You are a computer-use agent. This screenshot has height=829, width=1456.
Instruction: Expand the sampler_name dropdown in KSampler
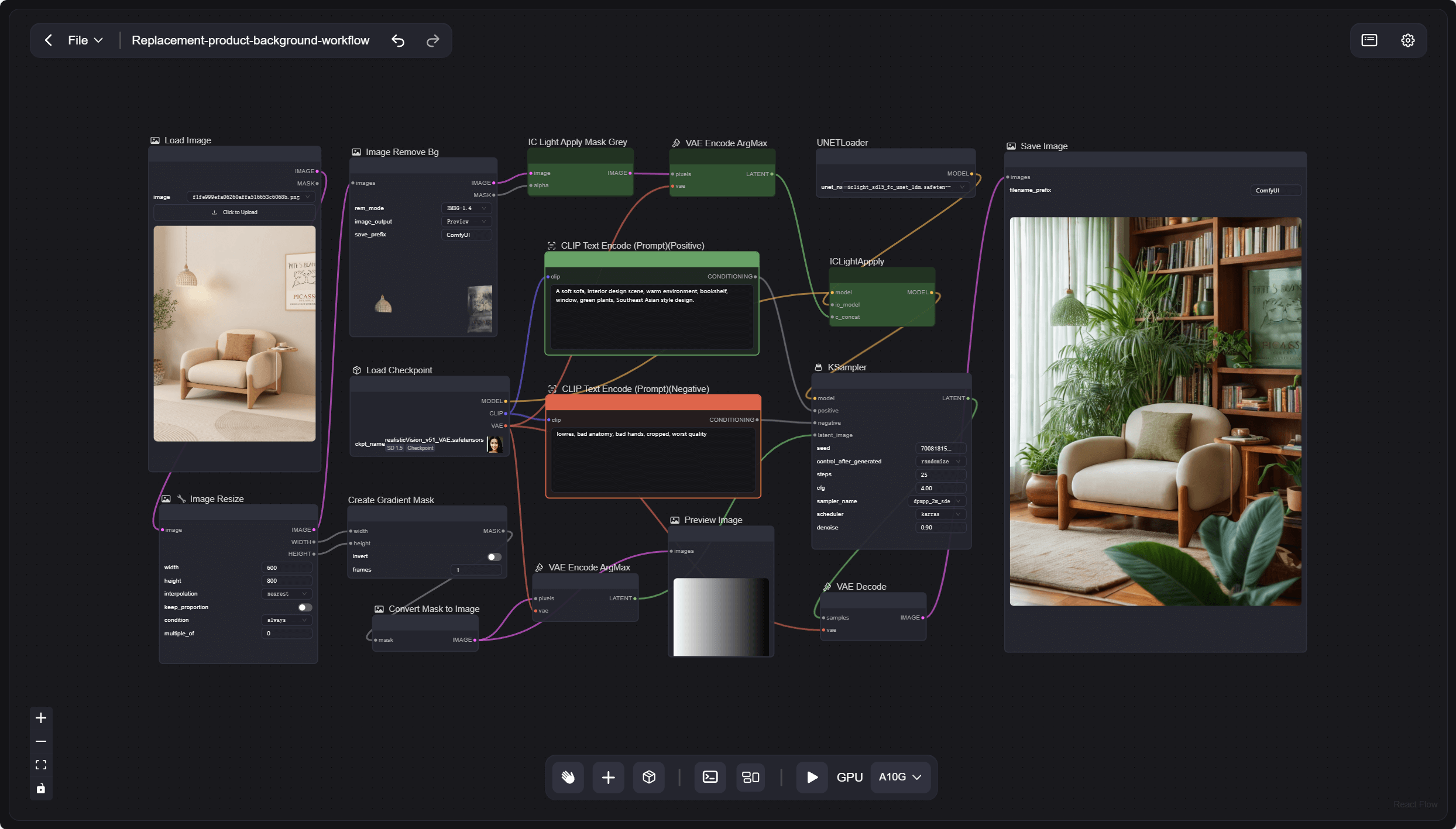[936, 501]
